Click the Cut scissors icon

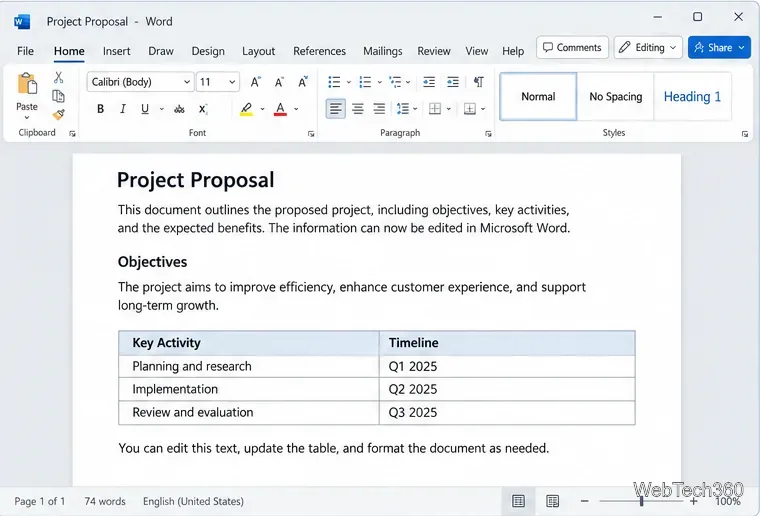(59, 77)
